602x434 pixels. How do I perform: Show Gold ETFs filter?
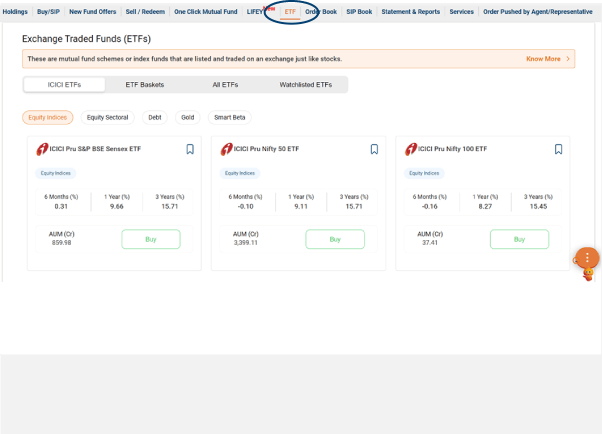[187, 117]
